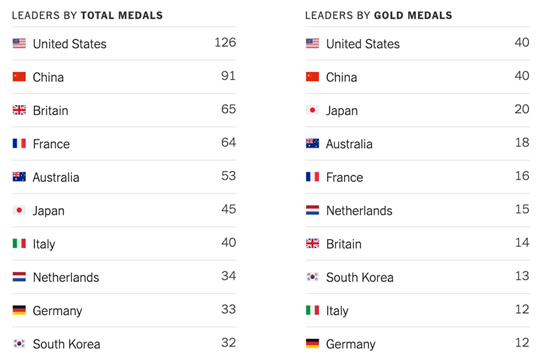Click the Japan flag in gold medals list
Screen dimensions: 540x360
tap(312, 110)
